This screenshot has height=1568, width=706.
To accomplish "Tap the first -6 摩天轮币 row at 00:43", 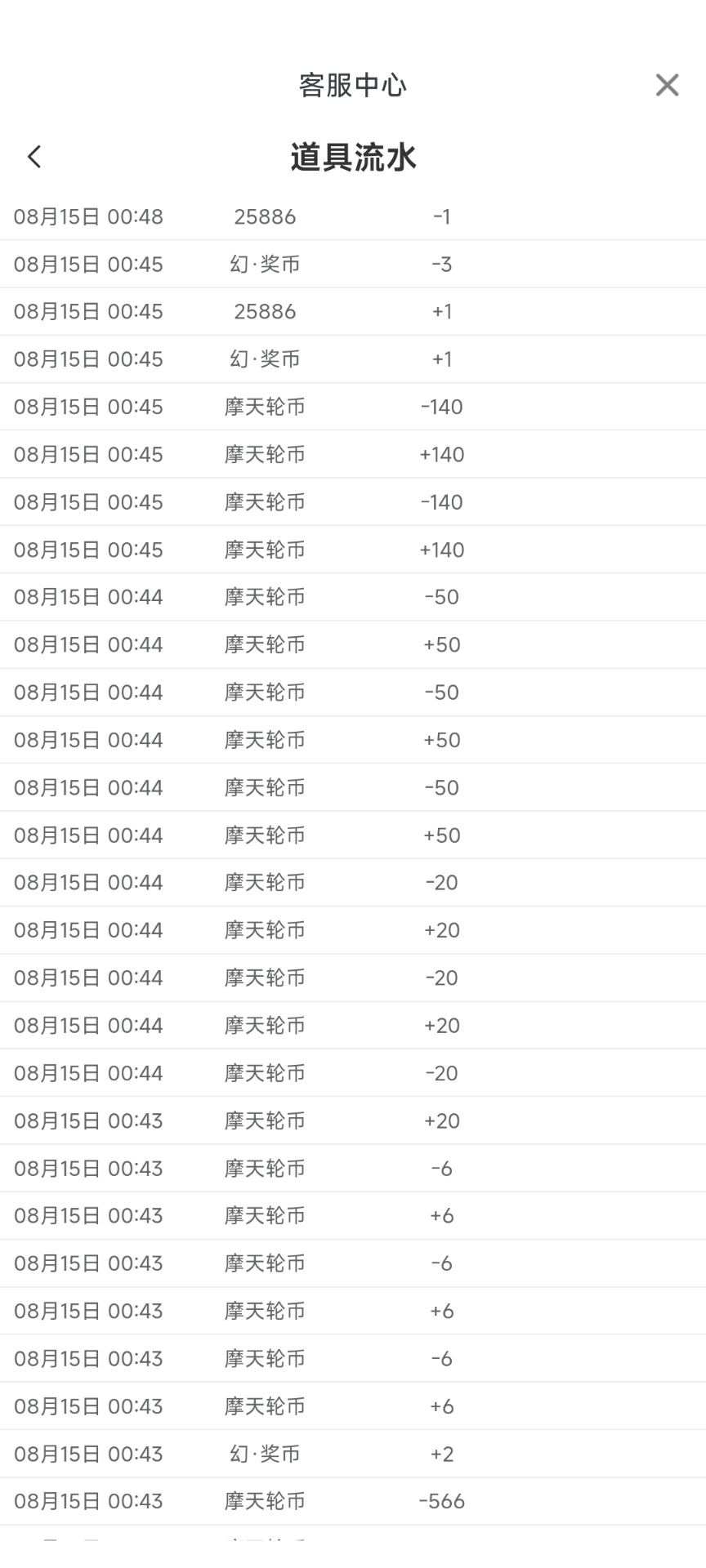I will 353,1168.
